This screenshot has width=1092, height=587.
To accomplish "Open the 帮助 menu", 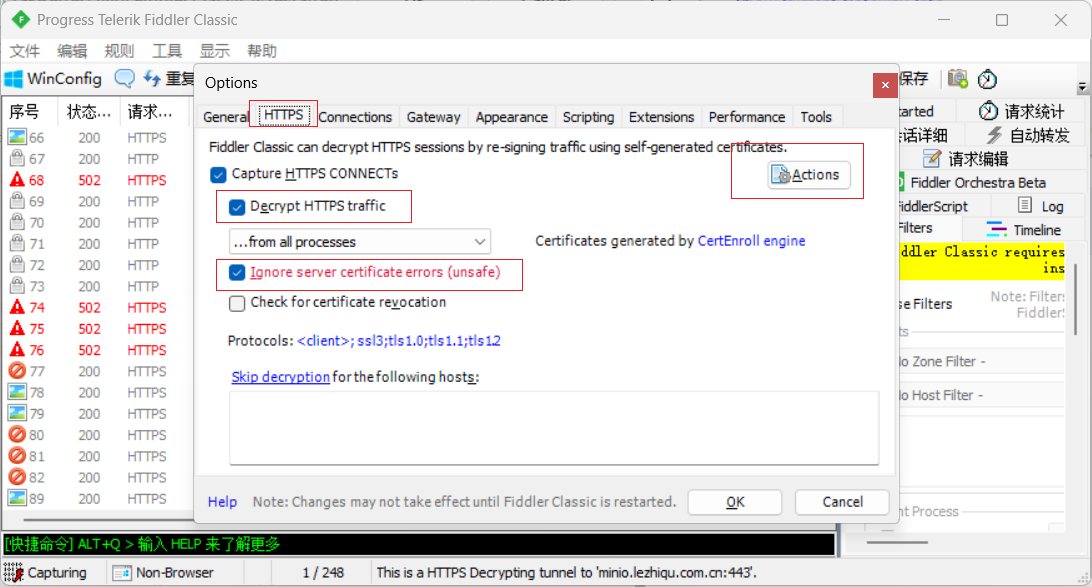I will (262, 51).
